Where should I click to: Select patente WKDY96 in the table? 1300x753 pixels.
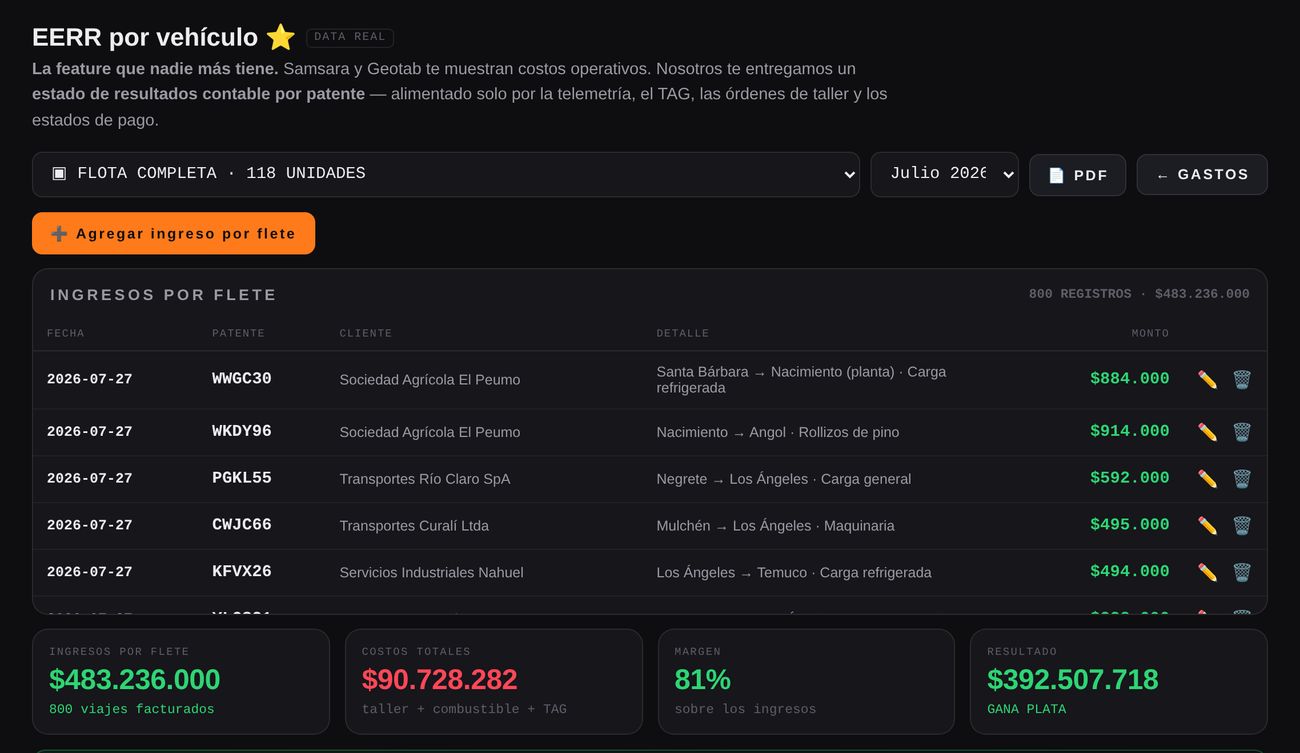pos(242,431)
